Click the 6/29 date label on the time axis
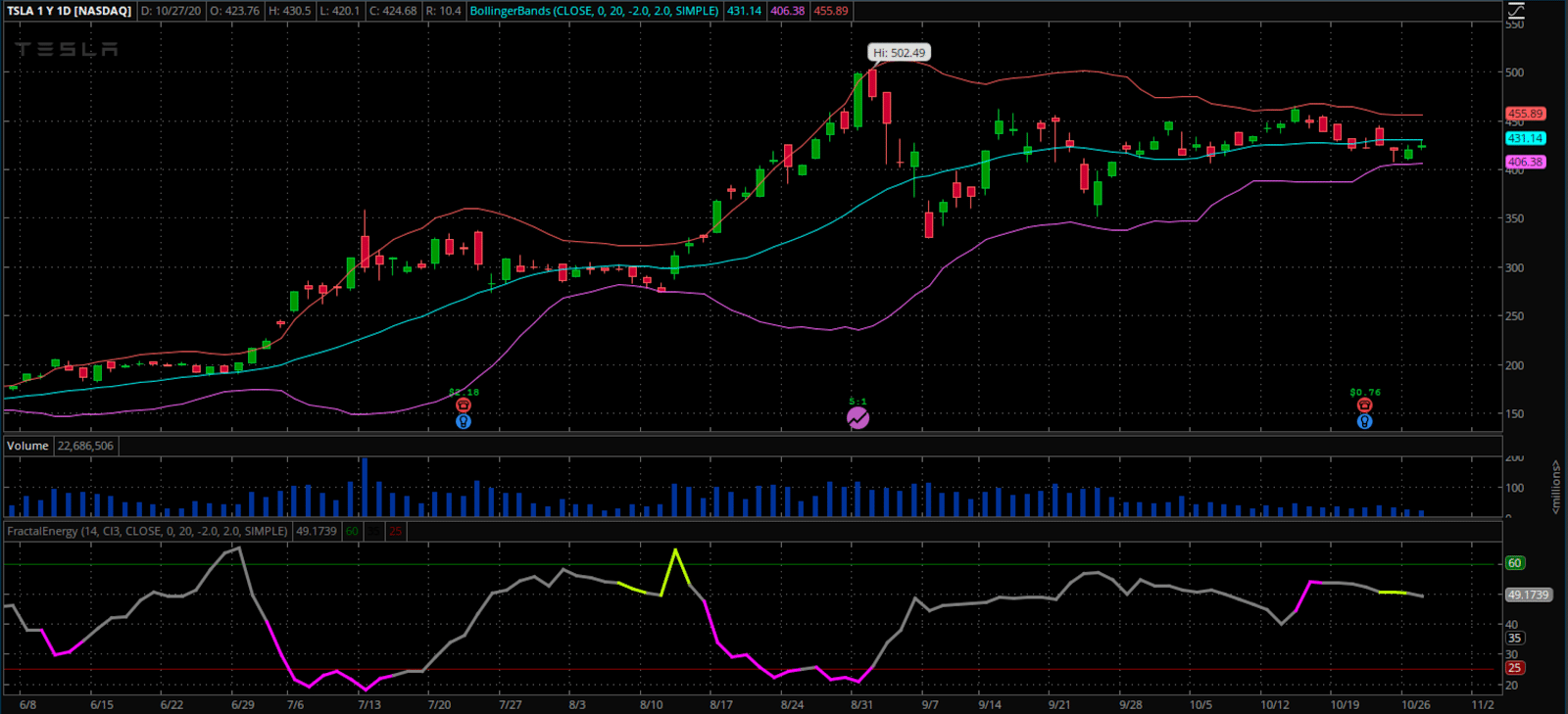The height and width of the screenshot is (714, 1568). (x=242, y=704)
